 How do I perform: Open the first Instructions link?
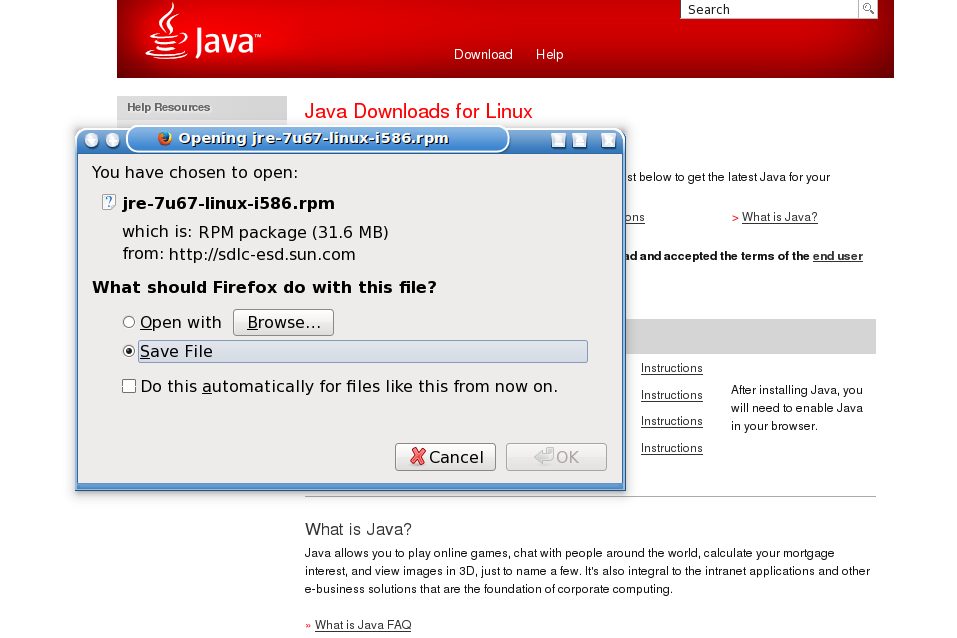pos(671,368)
